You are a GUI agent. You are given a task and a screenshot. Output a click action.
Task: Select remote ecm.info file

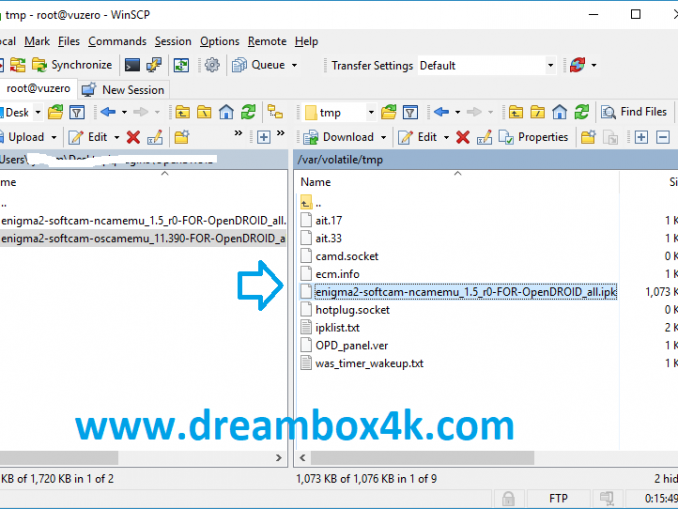click(x=337, y=274)
